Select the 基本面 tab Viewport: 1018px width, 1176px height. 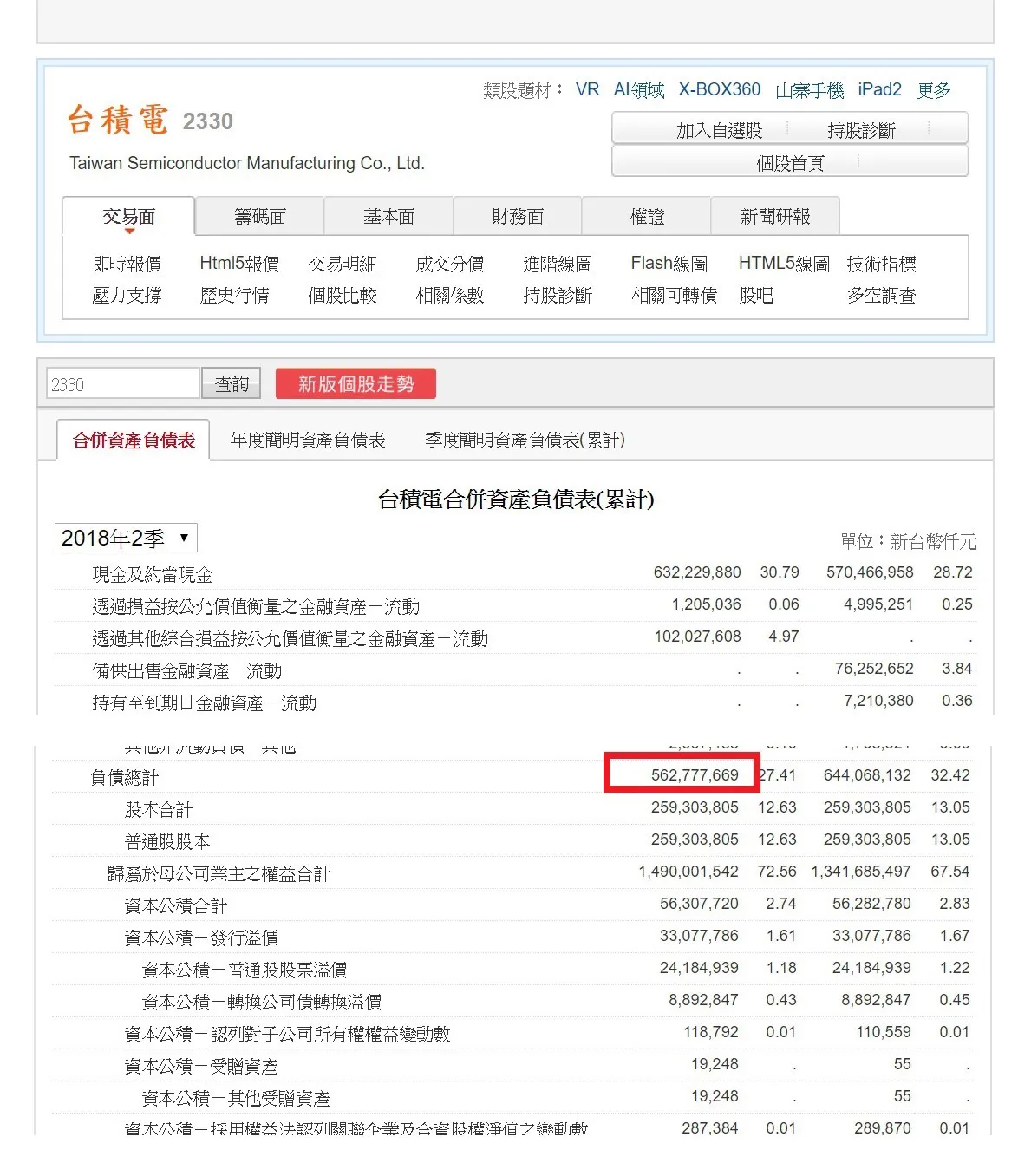(388, 216)
